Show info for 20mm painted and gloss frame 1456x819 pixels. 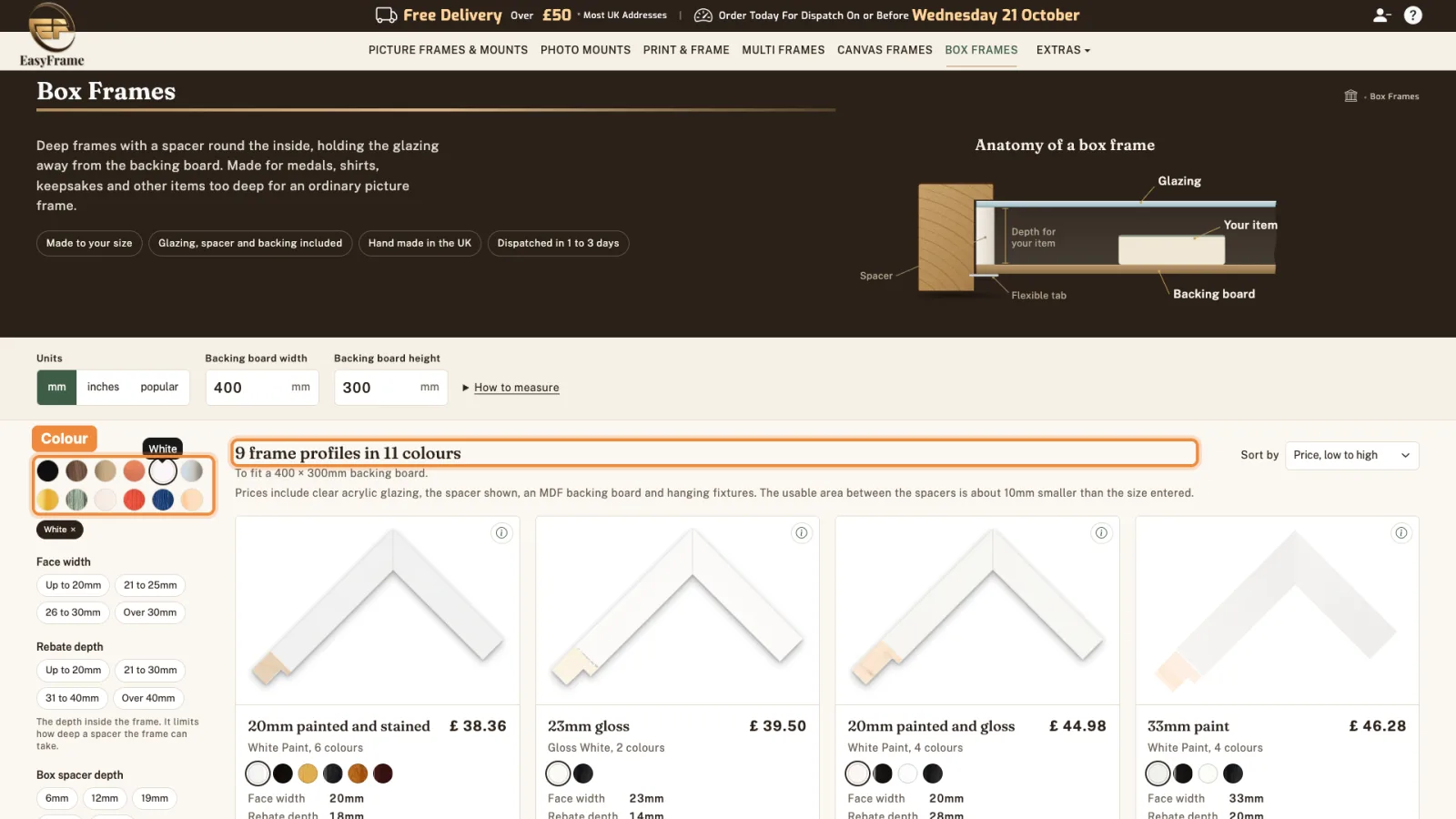tap(1101, 533)
